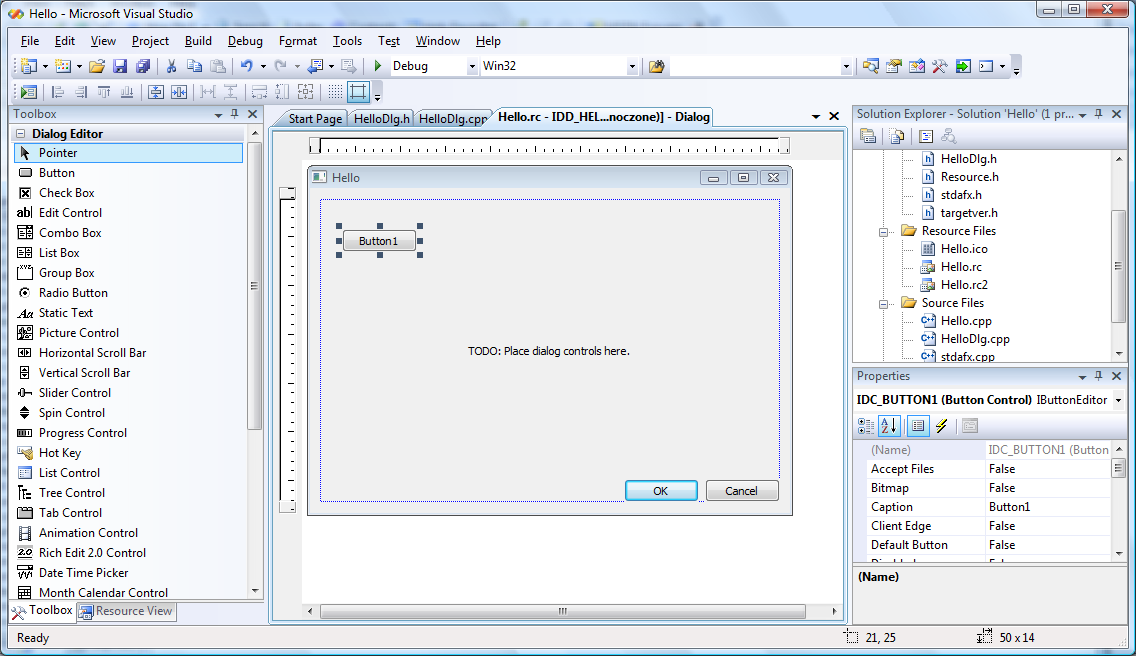Click Show All Files in Solution Explorer
The image size is (1136, 656).
(897, 136)
